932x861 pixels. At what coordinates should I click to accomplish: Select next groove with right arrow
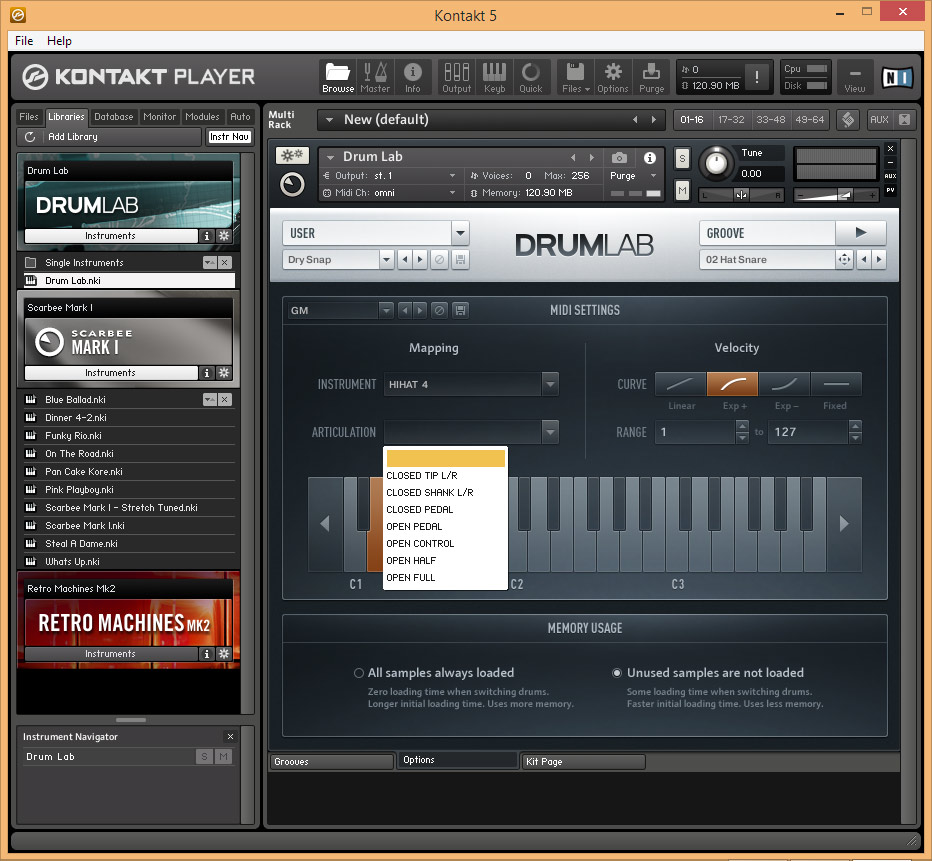tap(879, 260)
